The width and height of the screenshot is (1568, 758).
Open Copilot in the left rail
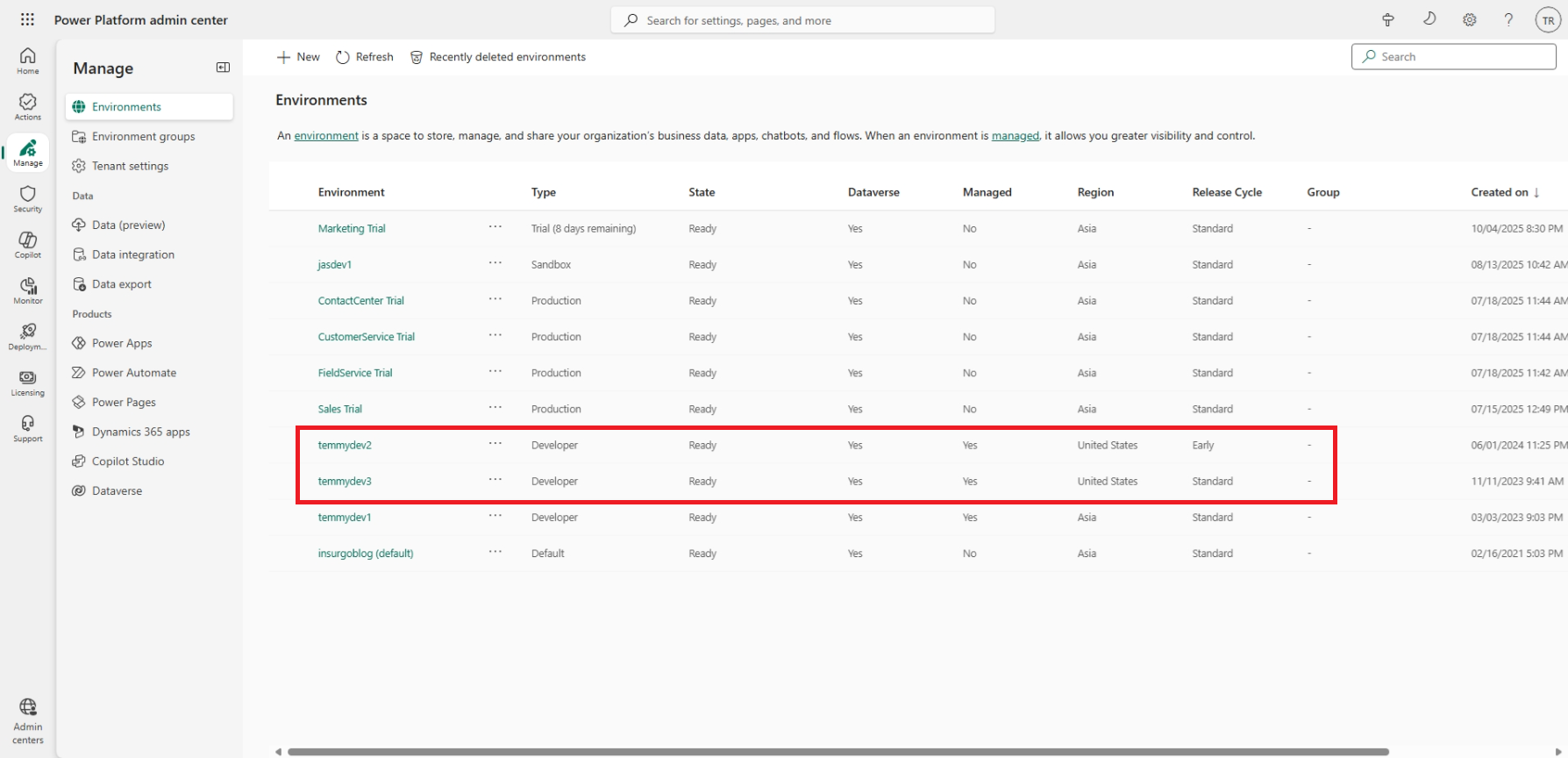[x=28, y=245]
